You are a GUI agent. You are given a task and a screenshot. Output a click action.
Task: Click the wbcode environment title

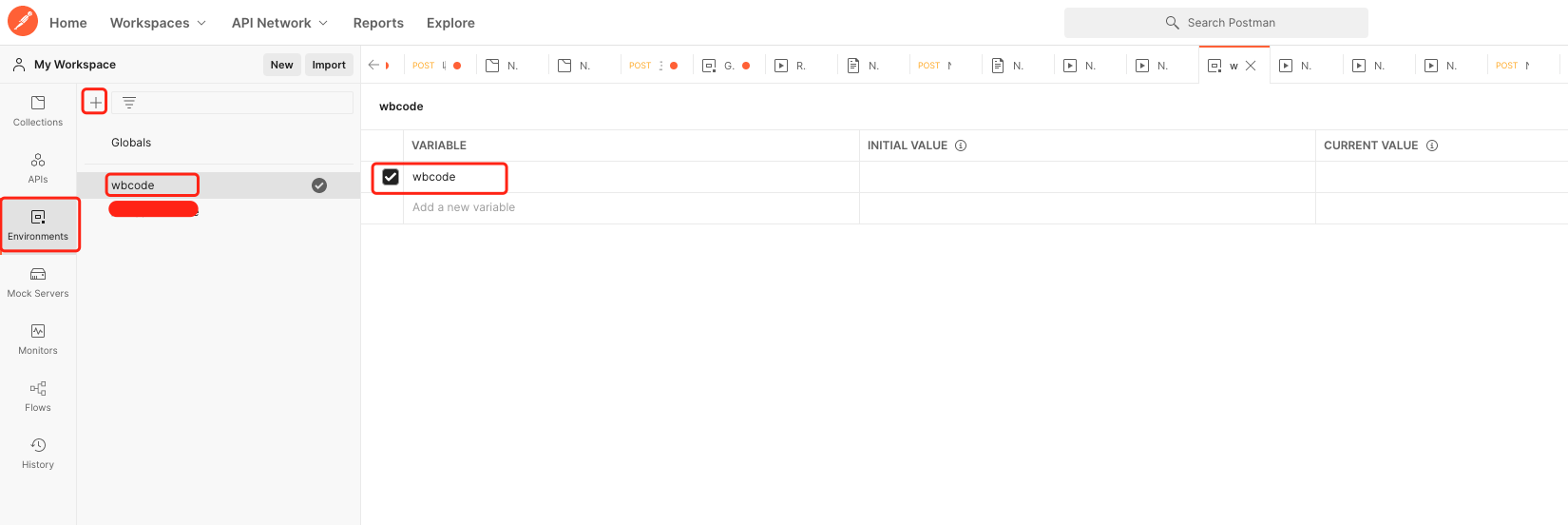(x=401, y=107)
